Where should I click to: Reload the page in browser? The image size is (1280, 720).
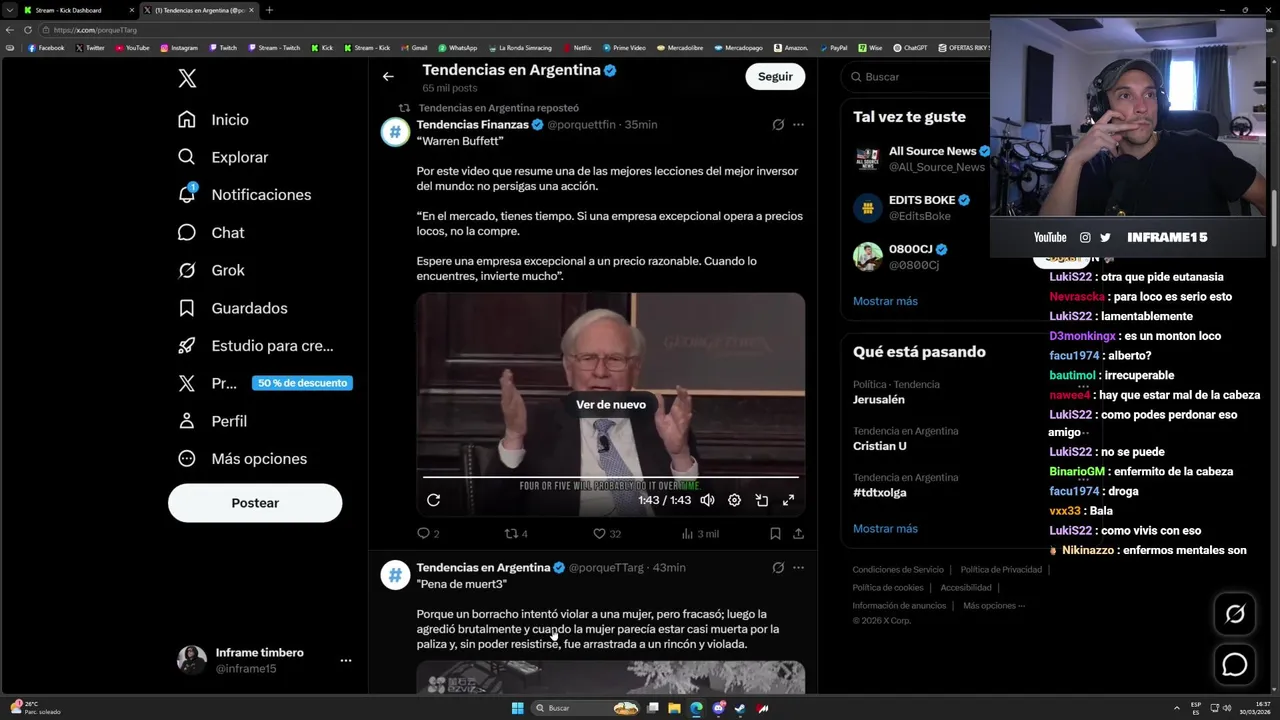pyautogui.click(x=28, y=30)
